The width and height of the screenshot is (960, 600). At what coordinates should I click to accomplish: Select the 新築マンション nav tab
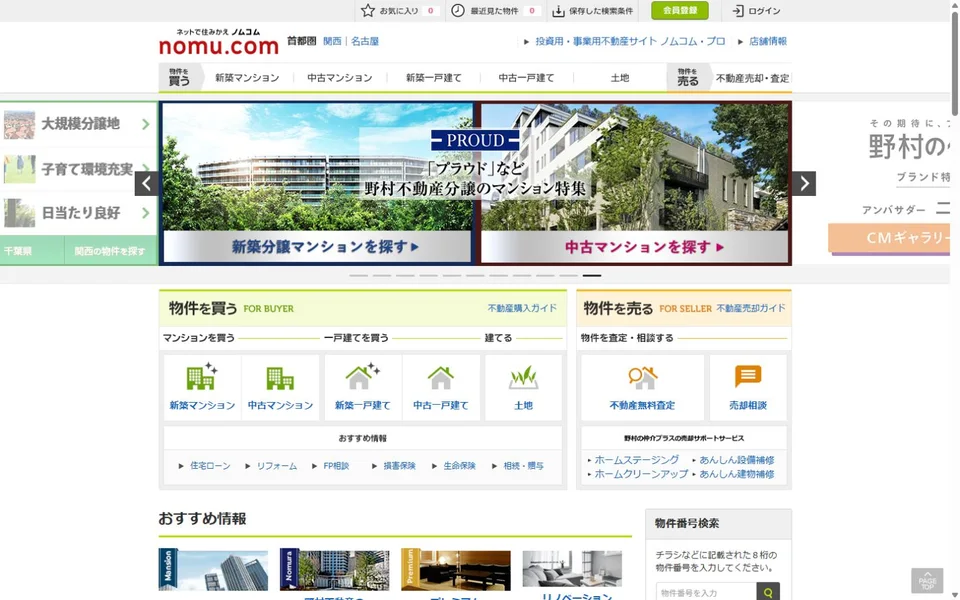[247, 78]
